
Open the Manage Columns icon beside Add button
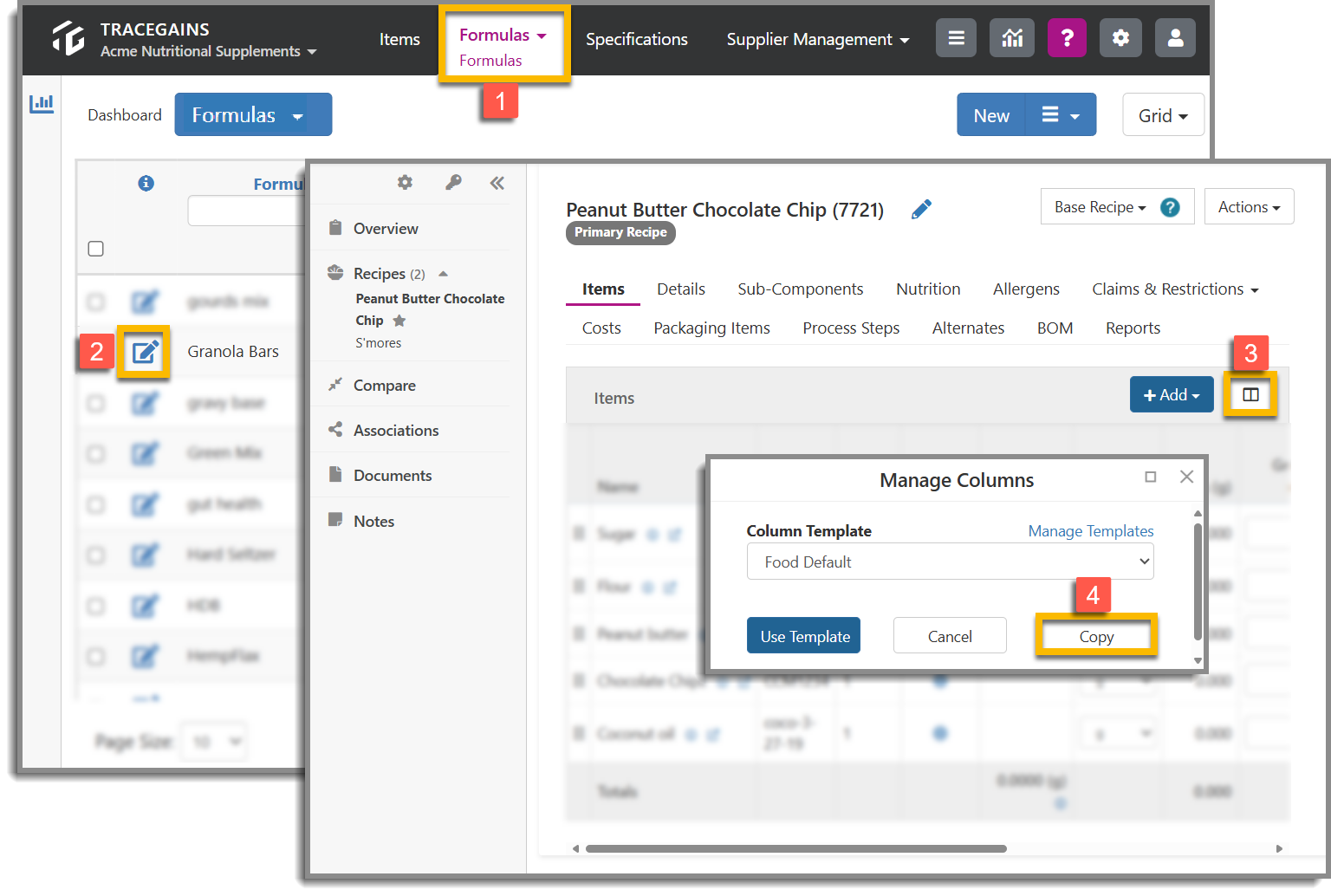[x=1250, y=394]
